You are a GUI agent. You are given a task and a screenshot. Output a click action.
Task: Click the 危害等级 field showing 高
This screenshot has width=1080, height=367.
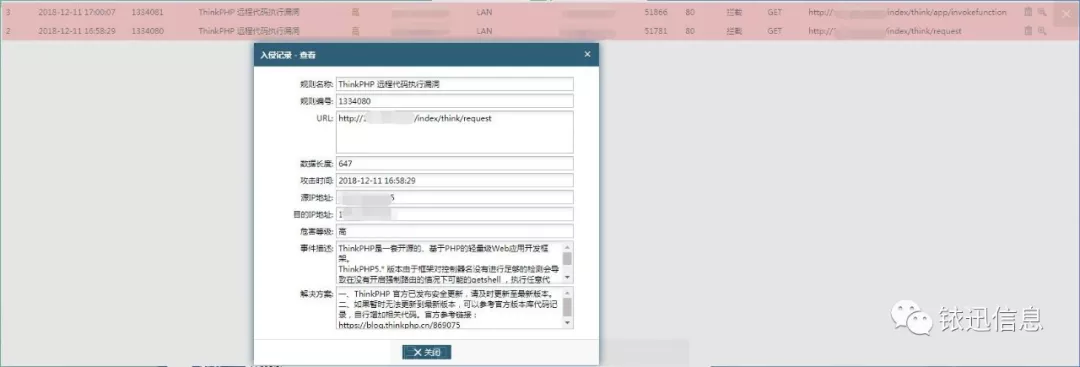[455, 231]
